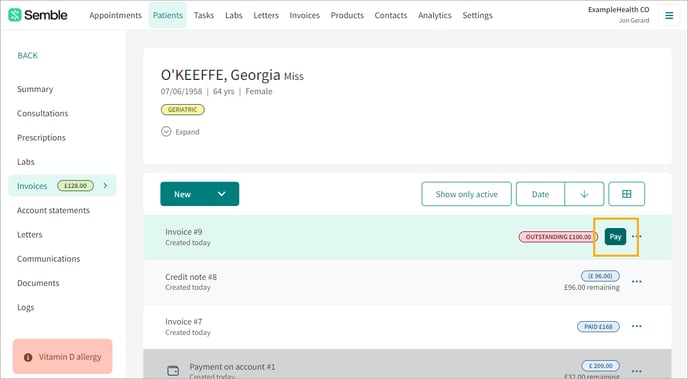Click the sort direction arrow icon
The width and height of the screenshot is (688, 379).
pos(584,194)
